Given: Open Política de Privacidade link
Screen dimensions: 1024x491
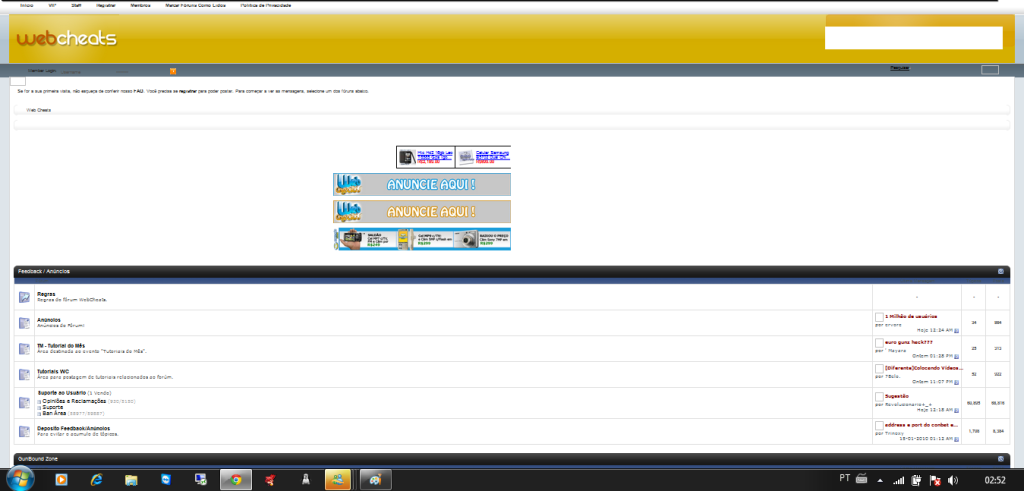Looking at the screenshot, I should (266, 5).
